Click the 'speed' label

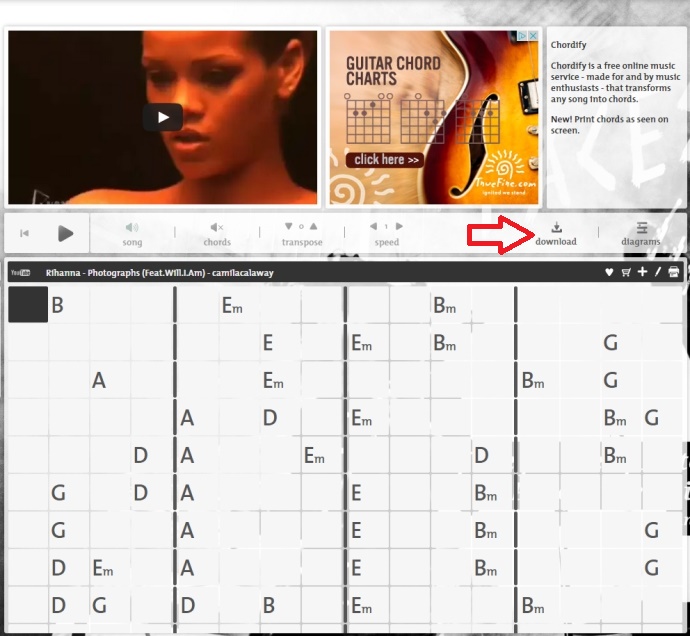[x=387, y=242]
